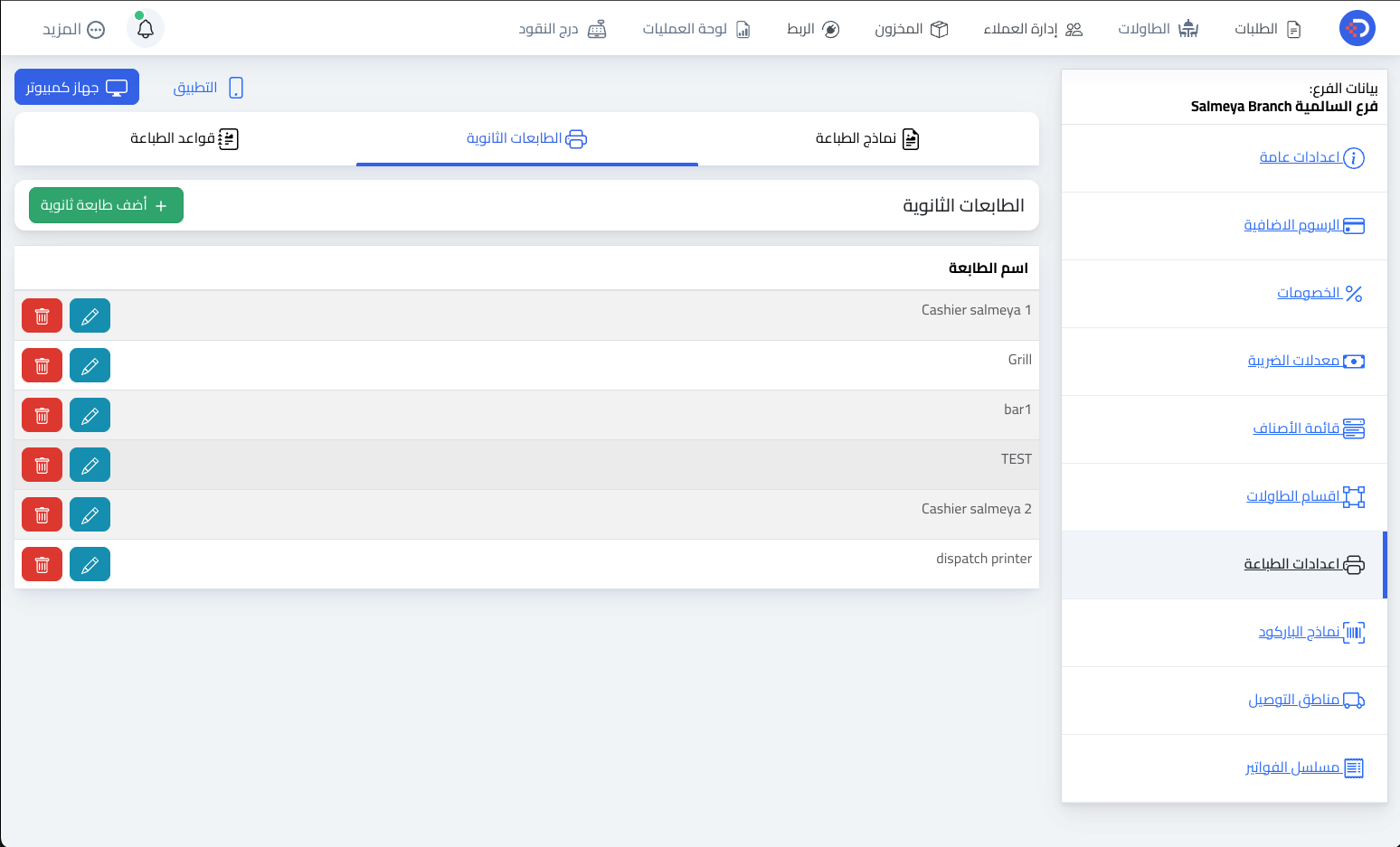Delete the Cashier salmeya 2 printer
The width and height of the screenshot is (1400, 847).
tap(42, 514)
